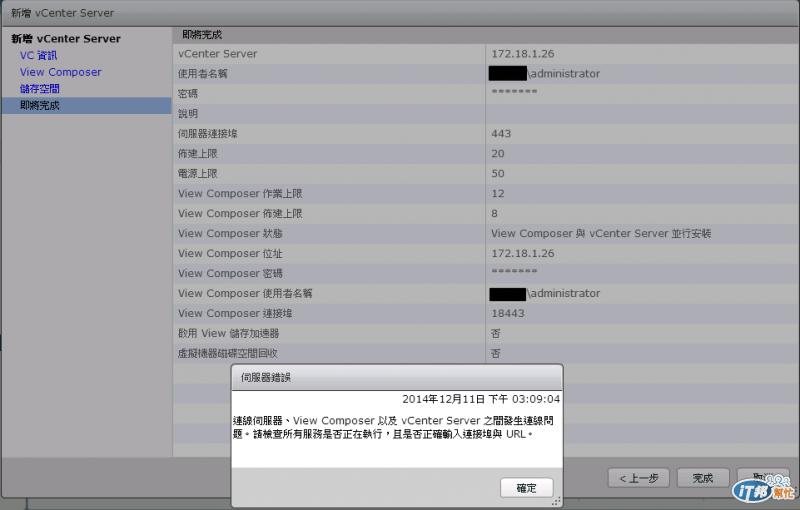Click the 伺服器錯誤 dialog title bar
Screen dimensions: 800x510
pos(397,378)
